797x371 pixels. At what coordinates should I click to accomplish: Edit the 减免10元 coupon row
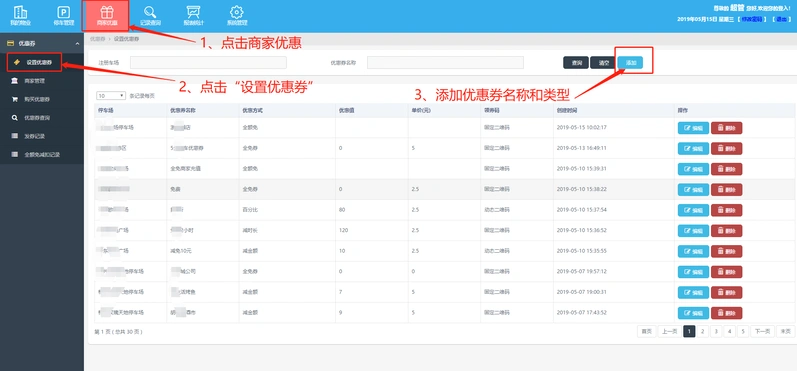pos(693,251)
